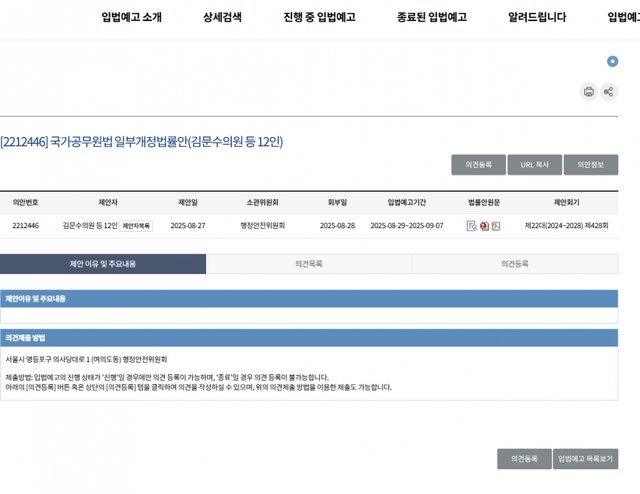Image resolution: width=640 pixels, height=494 pixels.
Task: Switch to the 의견등록 tab
Action: [515, 264]
